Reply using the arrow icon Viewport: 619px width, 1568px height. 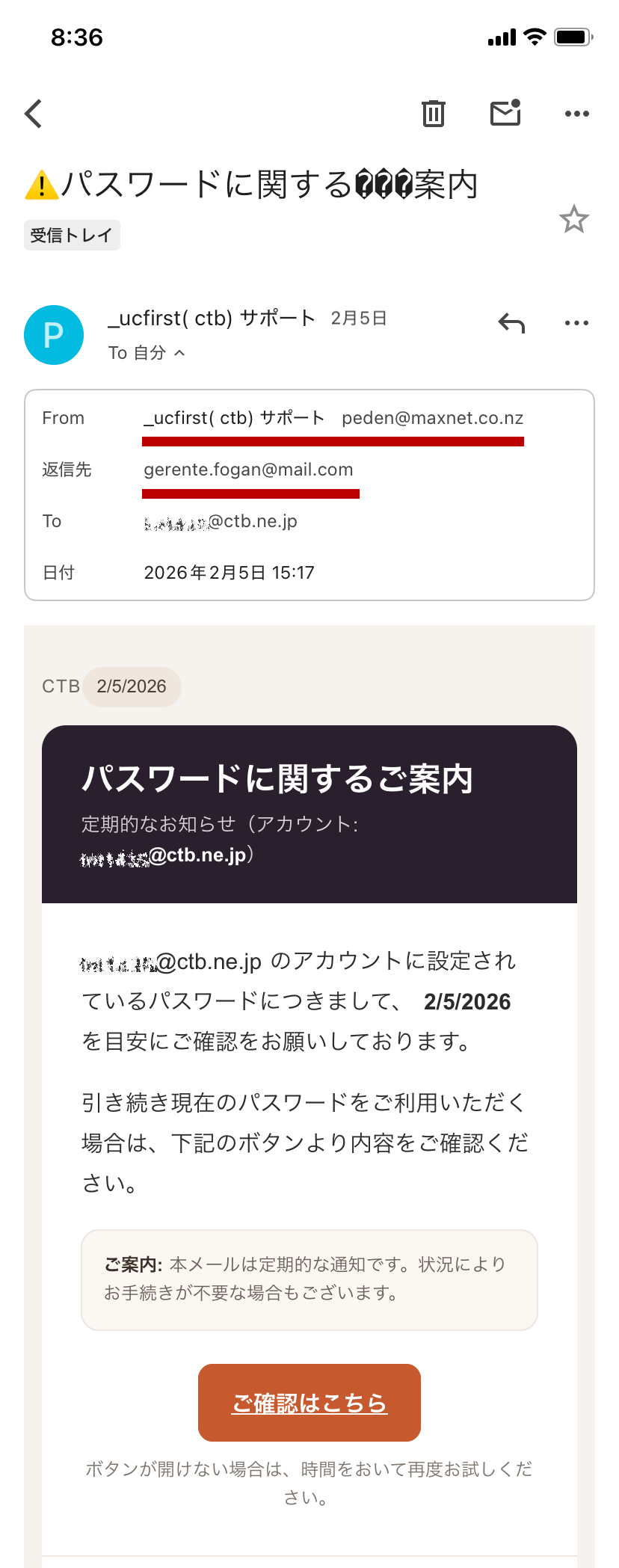point(512,323)
